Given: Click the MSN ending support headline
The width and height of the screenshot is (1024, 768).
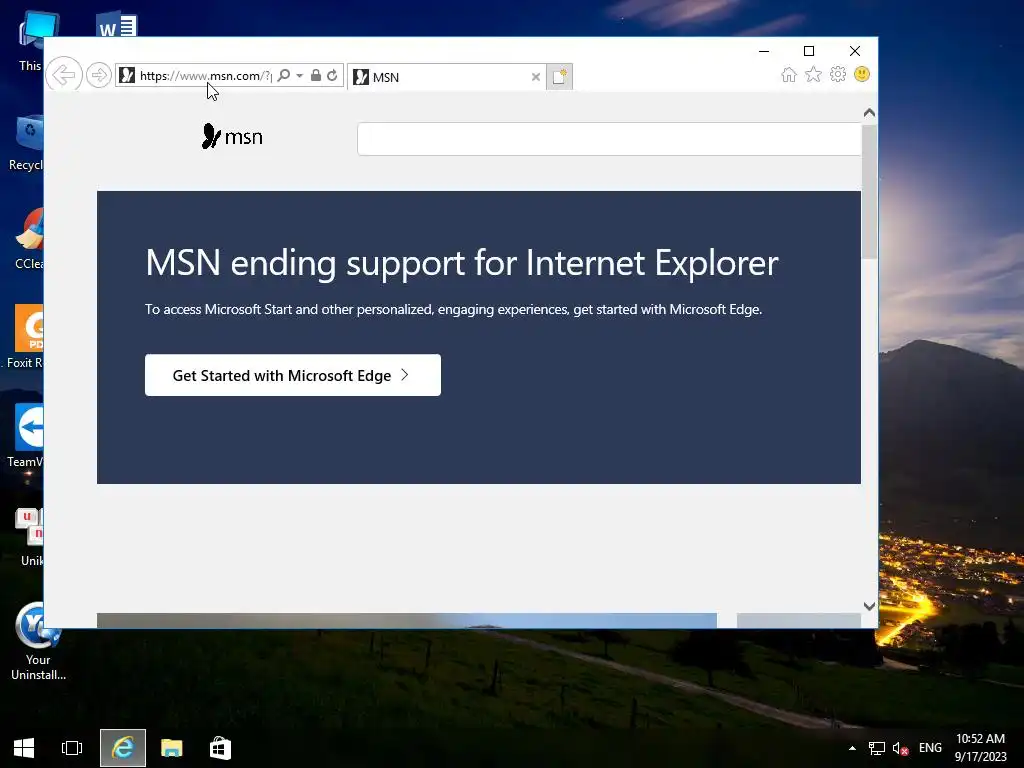Looking at the screenshot, I should pos(462,263).
